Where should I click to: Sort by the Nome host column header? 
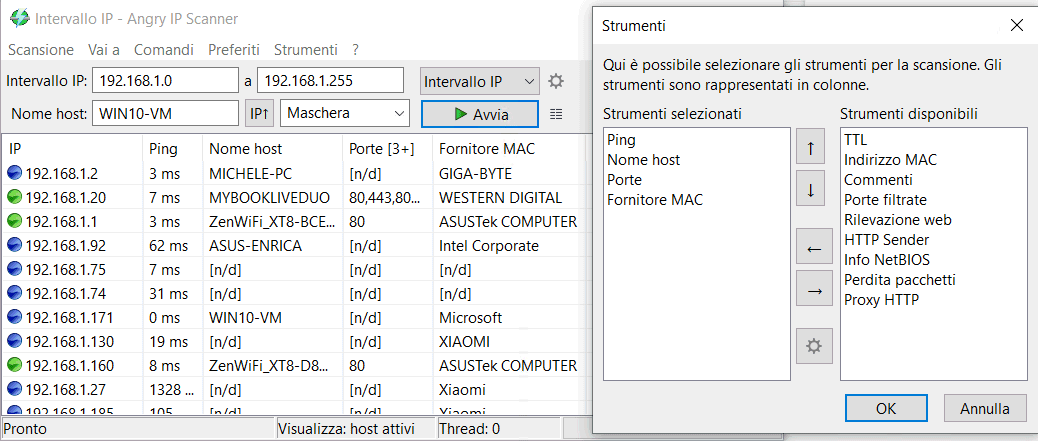(273, 149)
